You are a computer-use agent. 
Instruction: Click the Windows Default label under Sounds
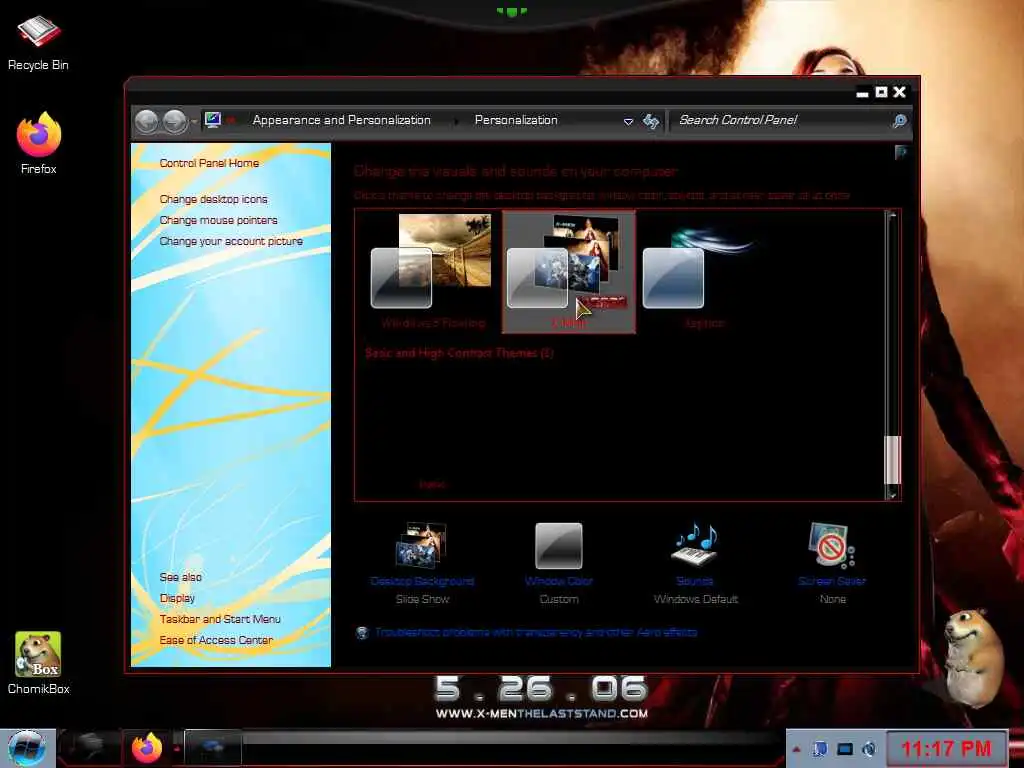pyautogui.click(x=696, y=599)
